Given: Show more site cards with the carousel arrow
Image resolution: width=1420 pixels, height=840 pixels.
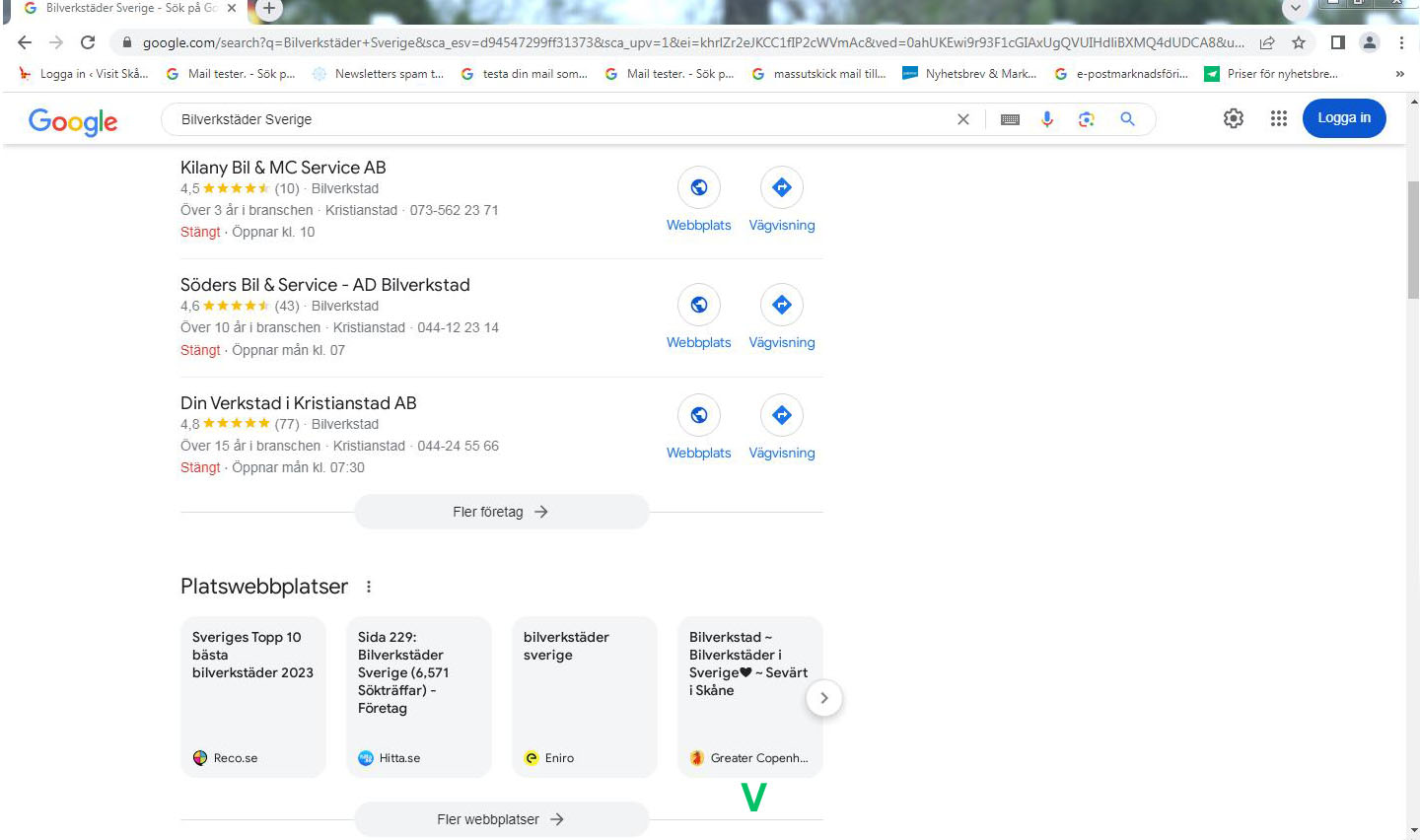Looking at the screenshot, I should coord(824,698).
